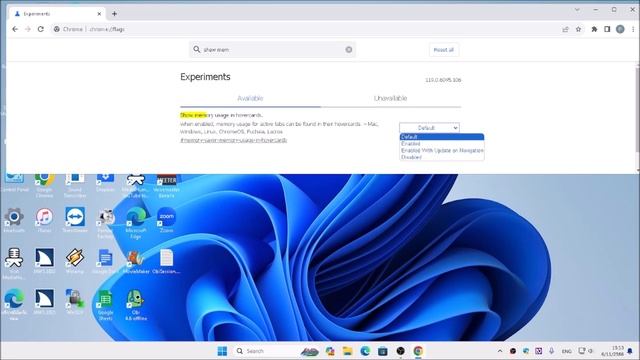Switch to the Unavailable tab

(391, 98)
